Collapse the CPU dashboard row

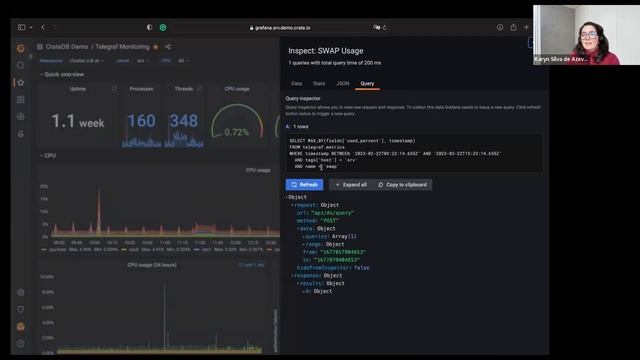48,156
